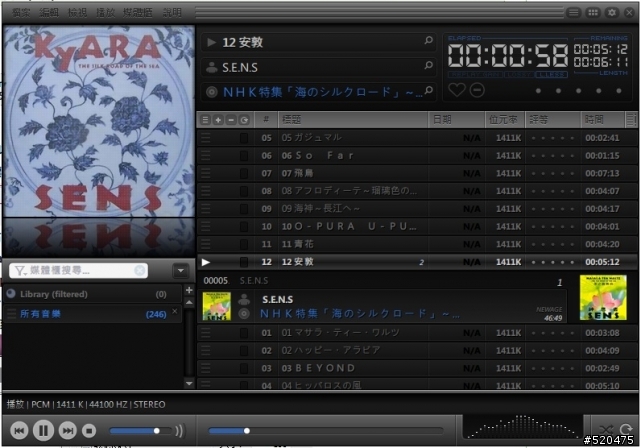The height and width of the screenshot is (448, 640).
Task: Sort by 標題 column header
Action: 353,120
